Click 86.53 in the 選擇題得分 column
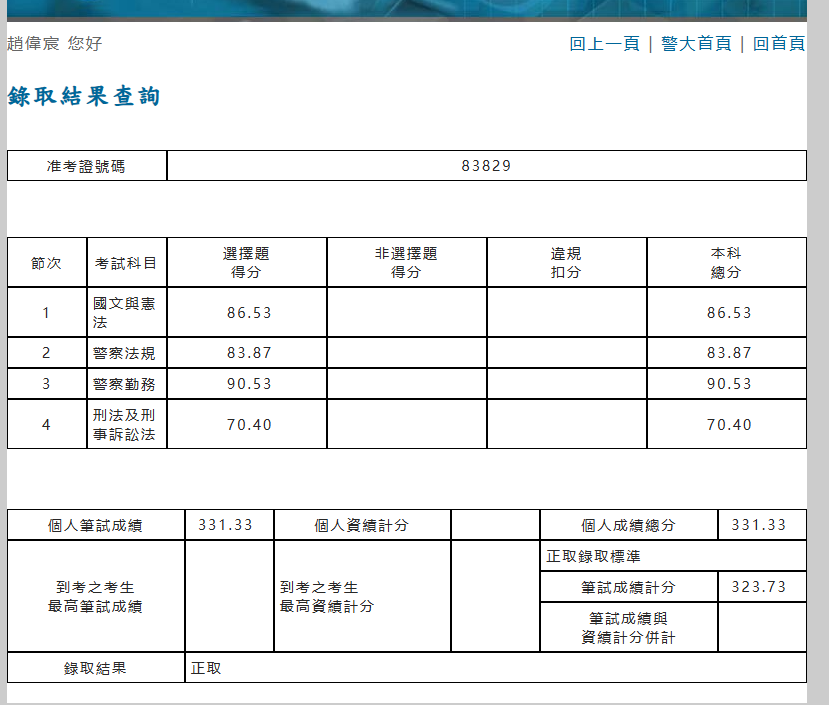 249,313
